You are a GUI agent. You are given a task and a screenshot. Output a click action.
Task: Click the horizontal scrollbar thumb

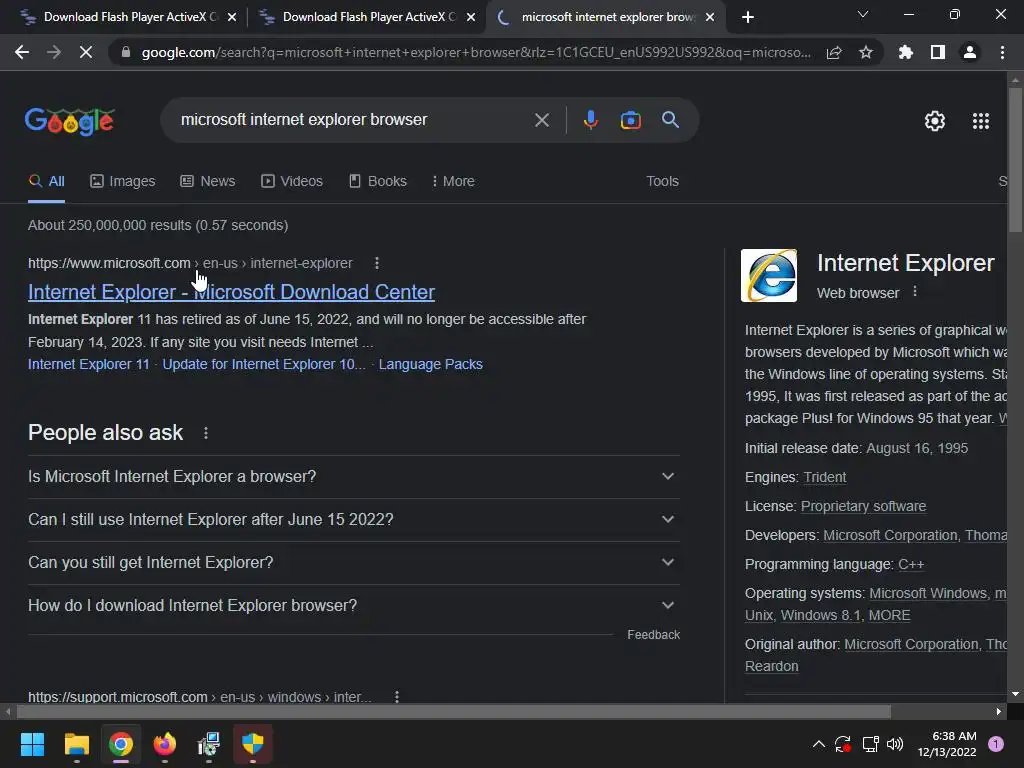454,711
